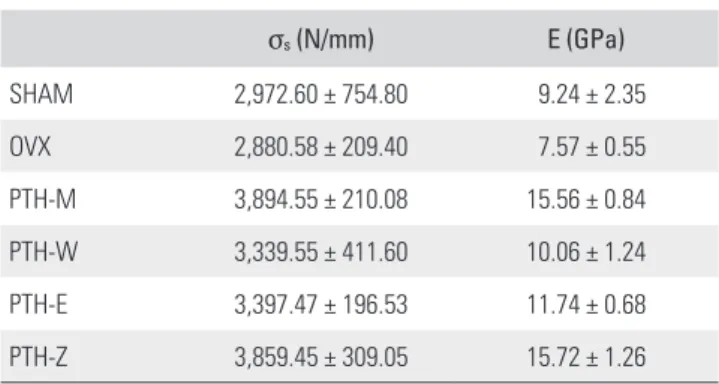
Task: Click the value 3,339.55 ± 411.60
Action: click(x=321, y=252)
